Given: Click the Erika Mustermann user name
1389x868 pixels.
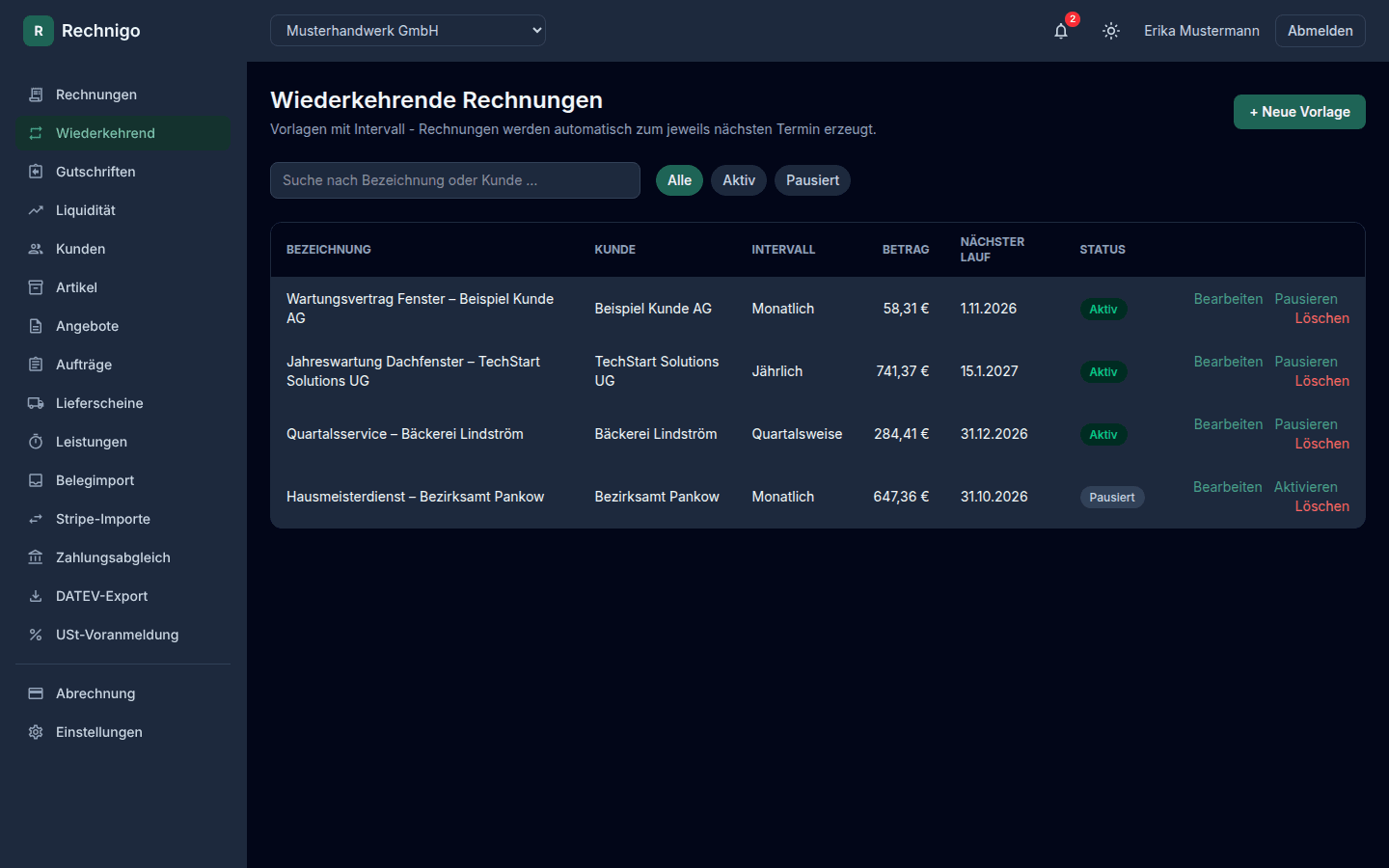Looking at the screenshot, I should 1202,31.
